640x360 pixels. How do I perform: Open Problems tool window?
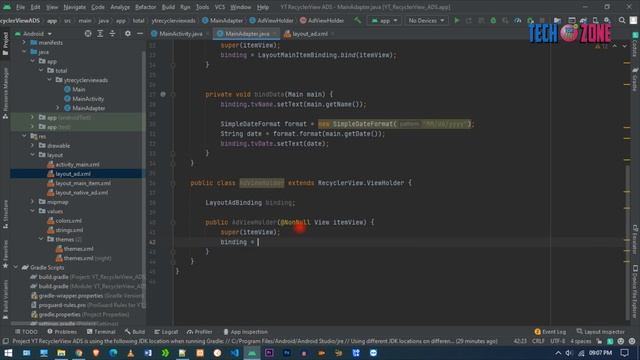coord(62,332)
